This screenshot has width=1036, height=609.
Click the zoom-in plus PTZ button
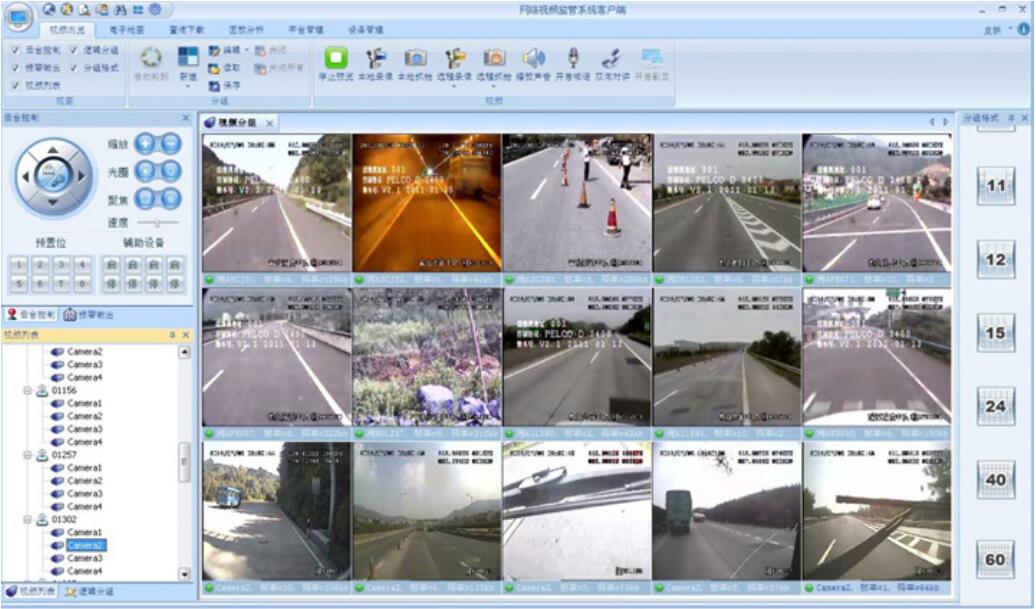coord(146,144)
